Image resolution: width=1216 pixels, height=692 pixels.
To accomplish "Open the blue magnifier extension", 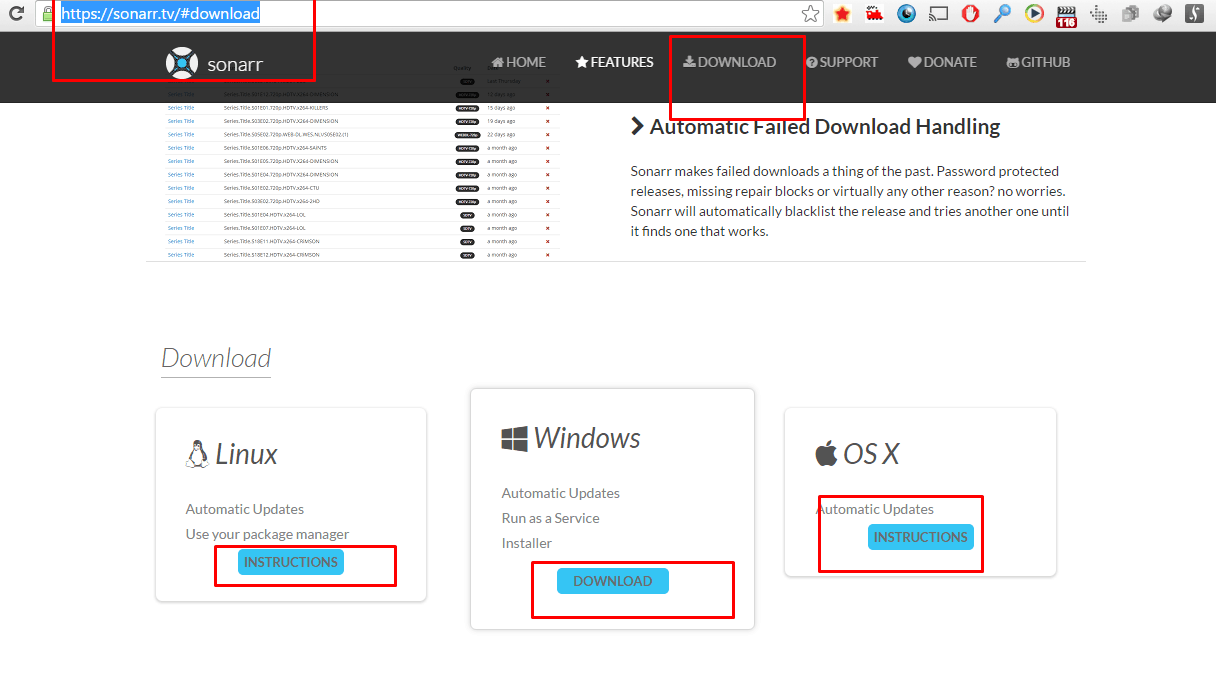I will coord(1002,14).
